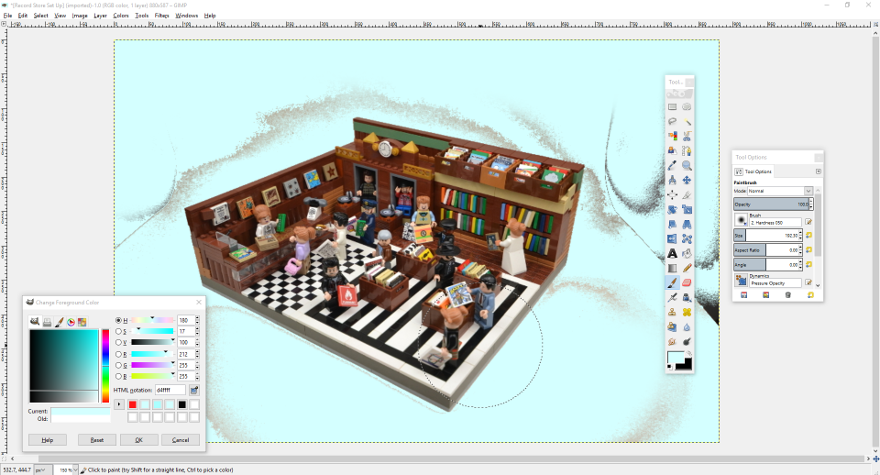Select the Zoom magnifier tool

click(687, 166)
